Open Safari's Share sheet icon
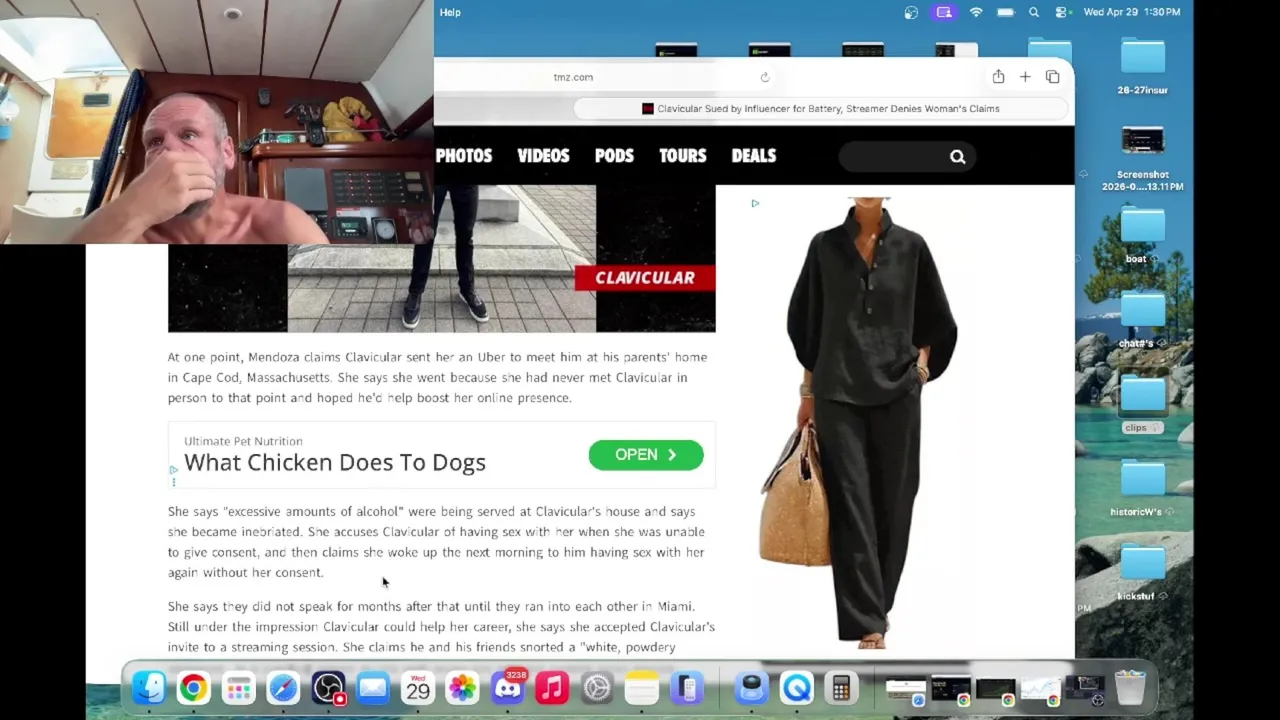The height and width of the screenshot is (720, 1280). (x=998, y=77)
